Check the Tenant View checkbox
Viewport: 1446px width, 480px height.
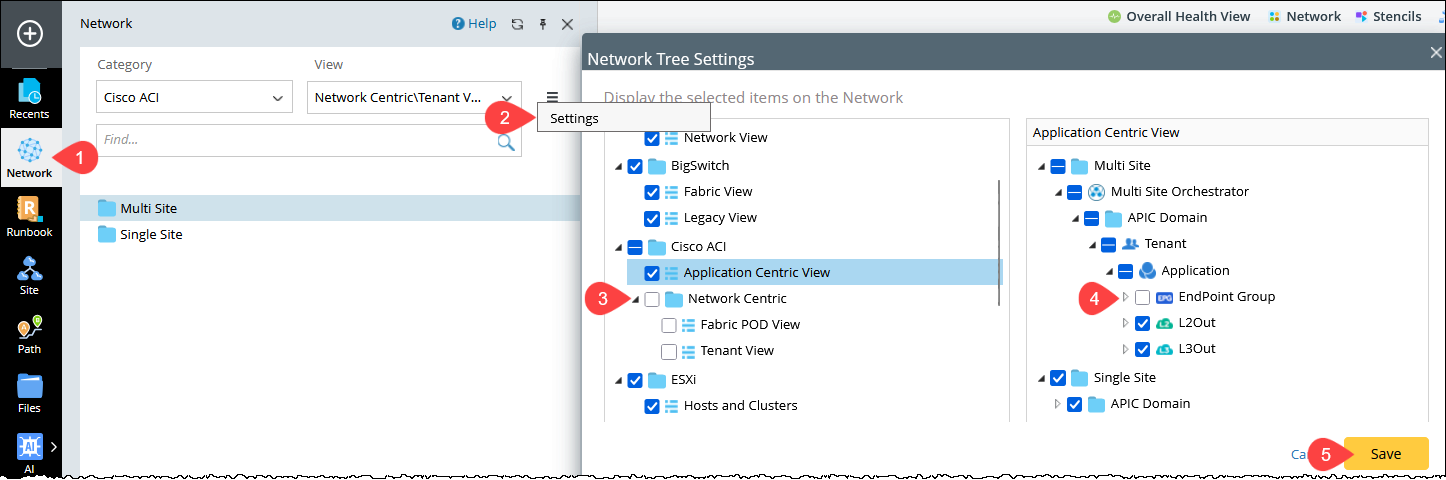tap(669, 351)
